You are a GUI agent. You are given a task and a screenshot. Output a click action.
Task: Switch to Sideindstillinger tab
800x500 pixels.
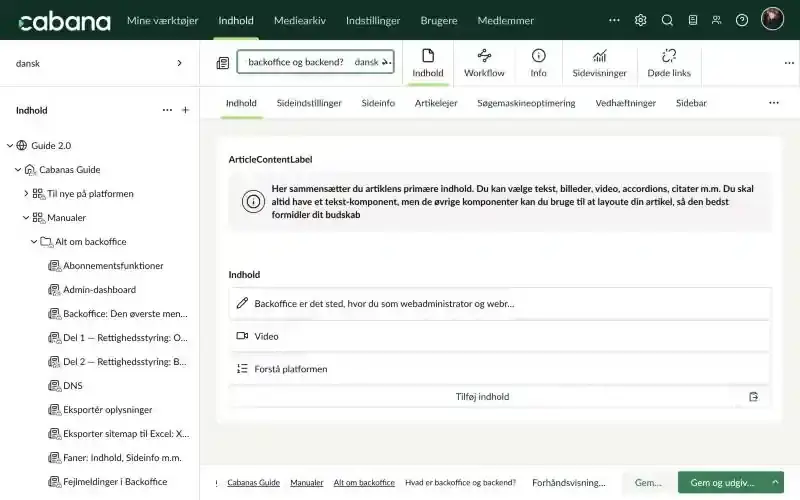pos(309,103)
